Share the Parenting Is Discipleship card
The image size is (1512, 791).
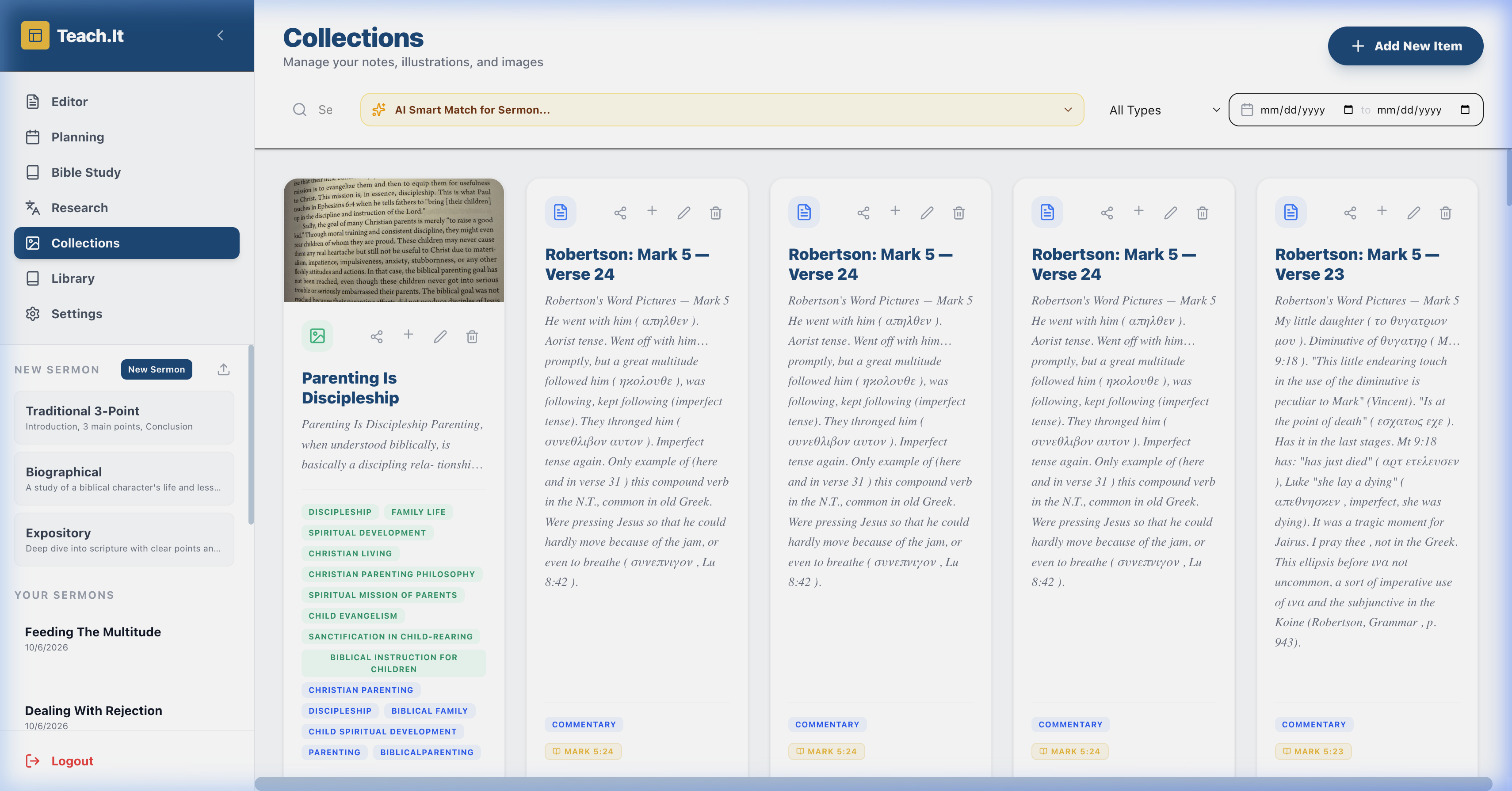(x=377, y=336)
